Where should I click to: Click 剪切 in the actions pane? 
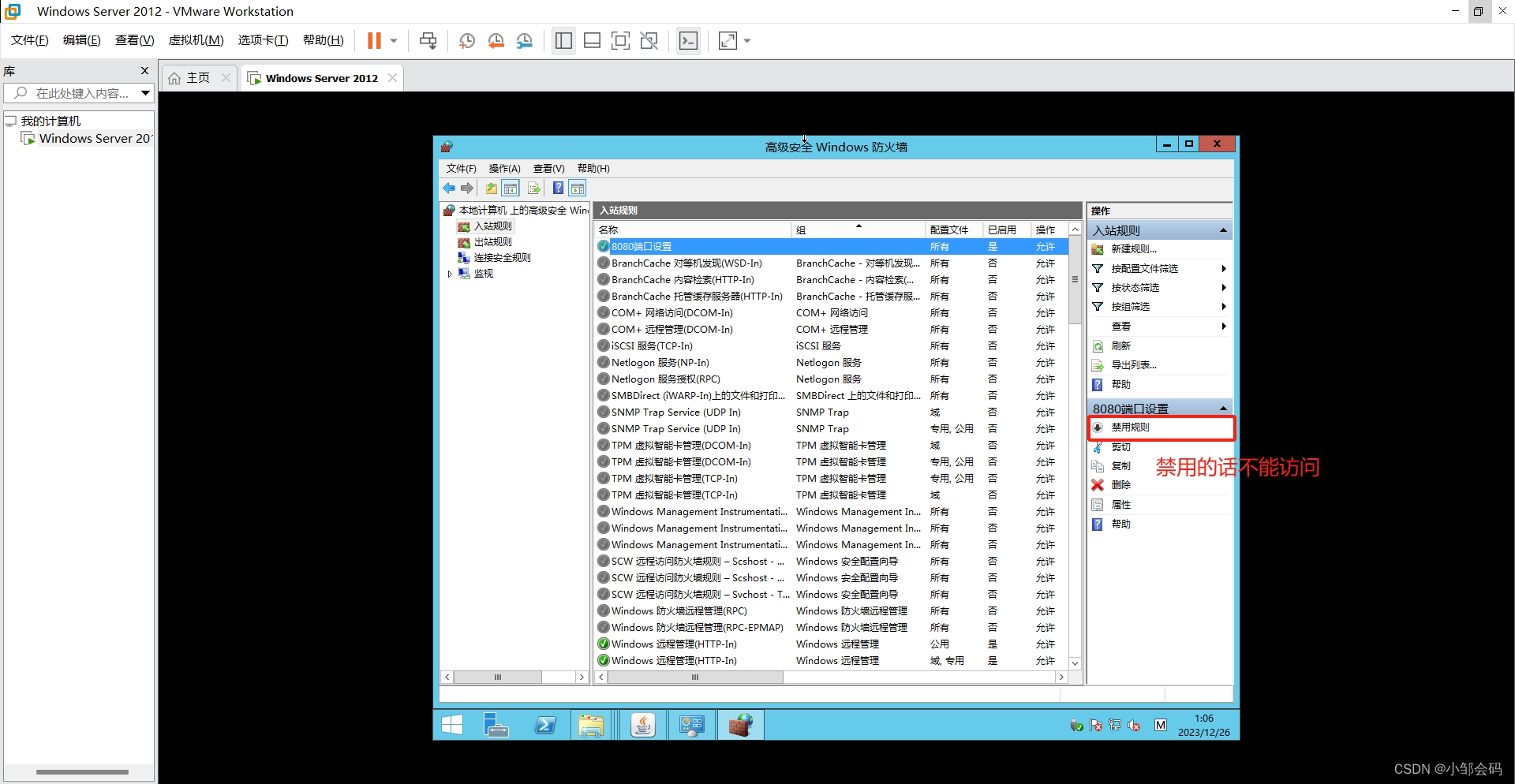pyautogui.click(x=1120, y=446)
